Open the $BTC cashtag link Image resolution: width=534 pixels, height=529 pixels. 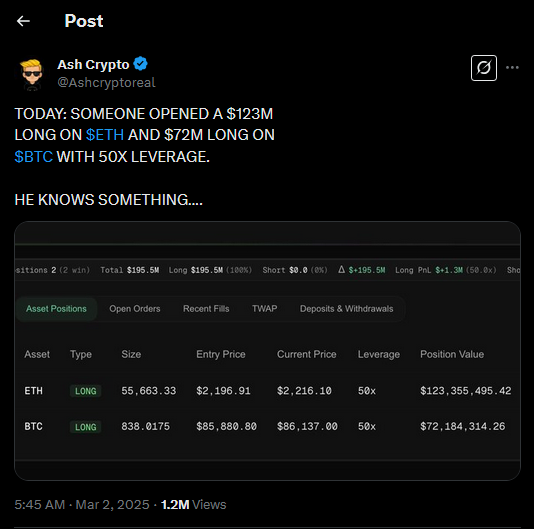[x=34, y=157]
